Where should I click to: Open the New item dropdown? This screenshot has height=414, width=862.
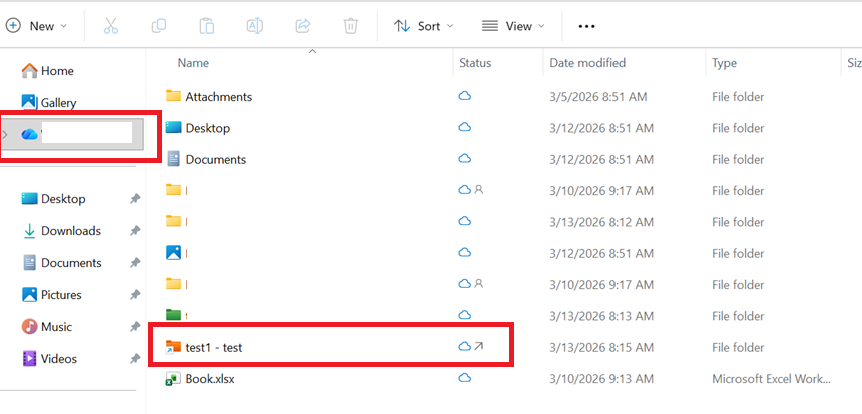pos(36,26)
